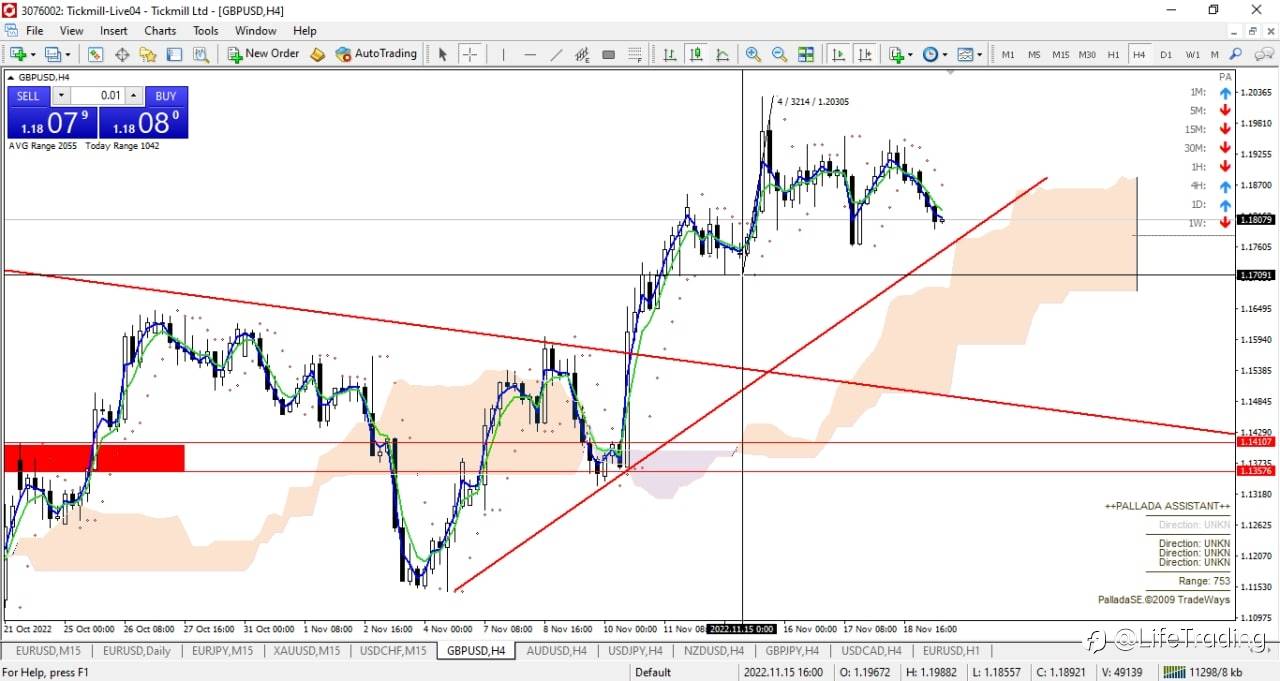Image resolution: width=1280 pixels, height=681 pixels.
Task: Switch to the USDCAD,H4 chart tab
Action: 871,650
